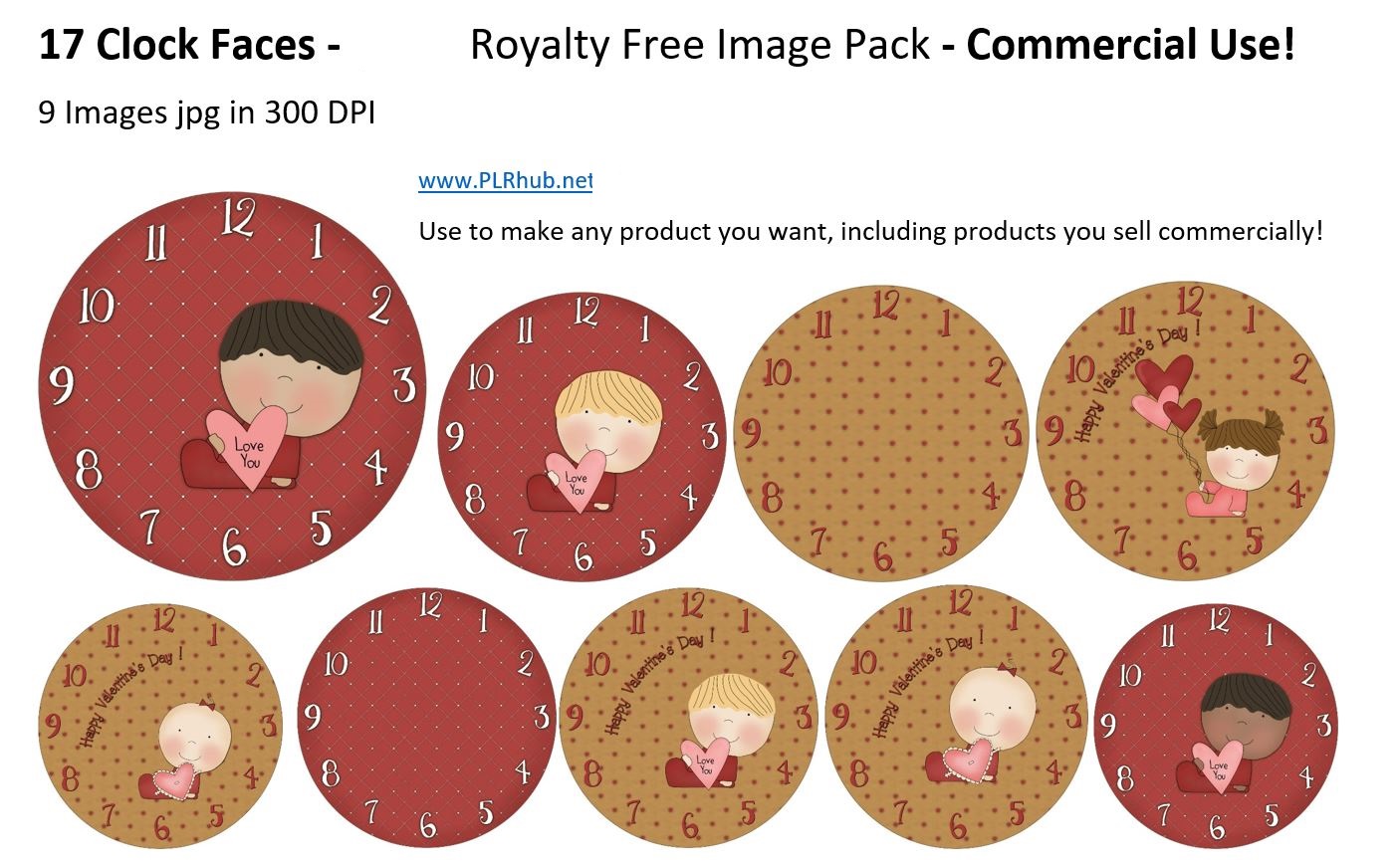Select the blank tan polka-dot clock face

tap(881, 433)
